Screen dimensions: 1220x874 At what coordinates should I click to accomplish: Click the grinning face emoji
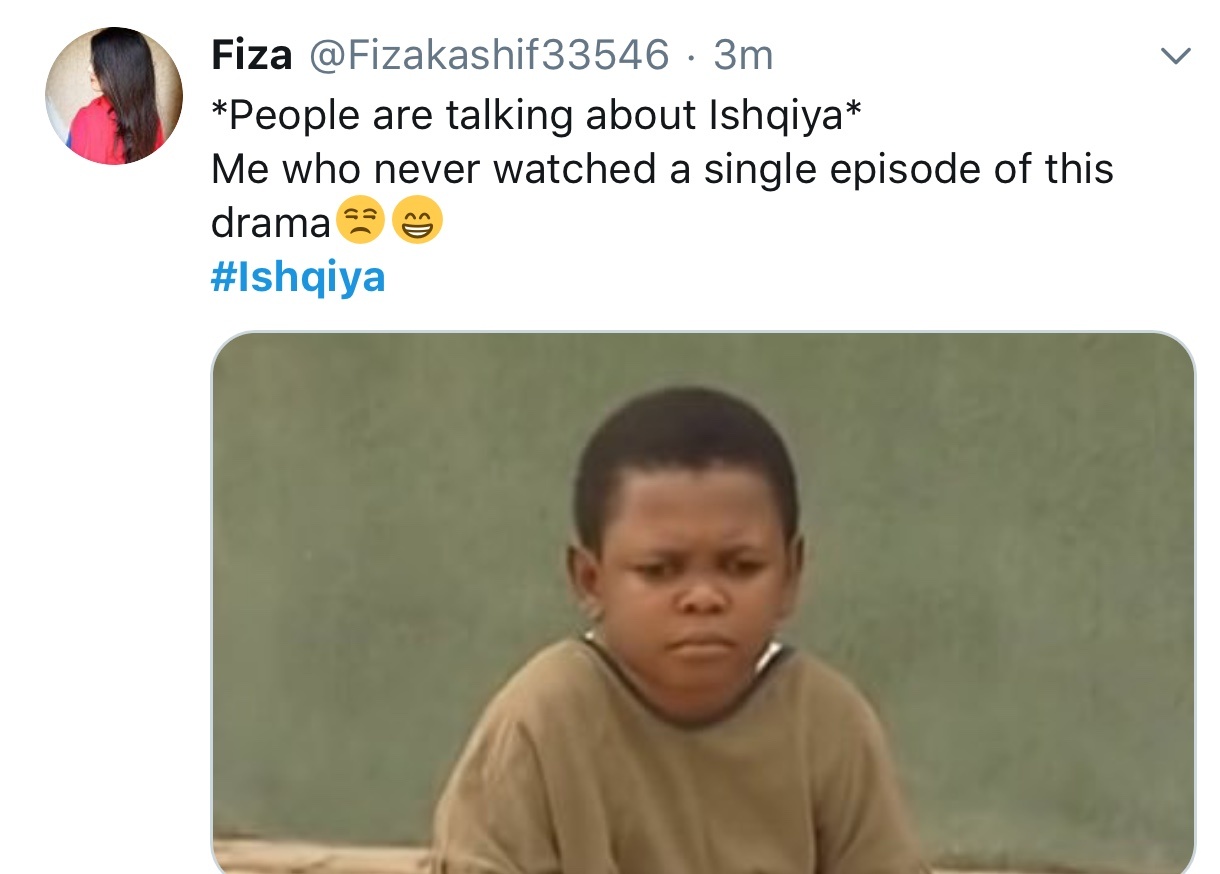[417, 222]
